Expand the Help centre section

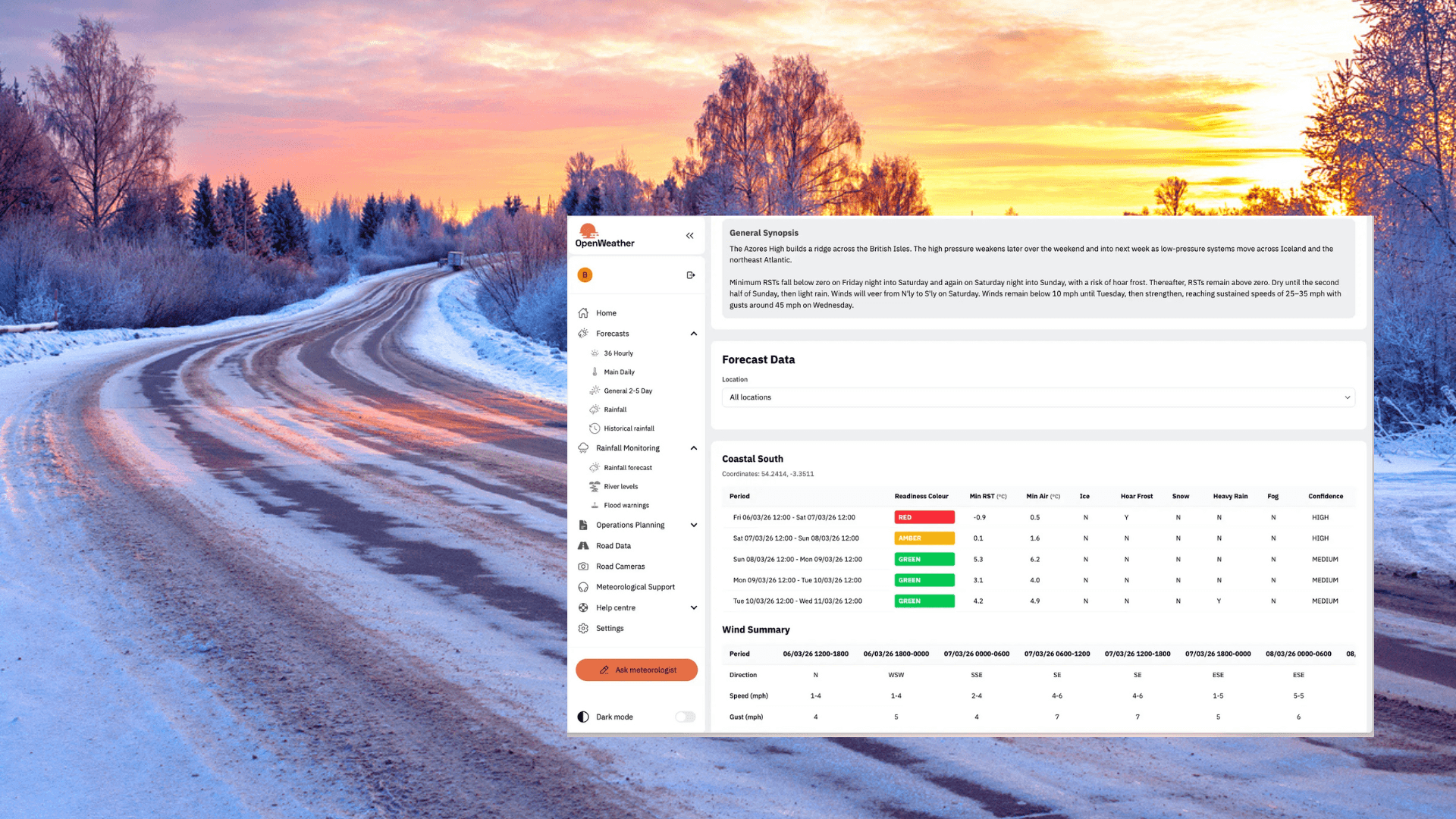tap(693, 607)
